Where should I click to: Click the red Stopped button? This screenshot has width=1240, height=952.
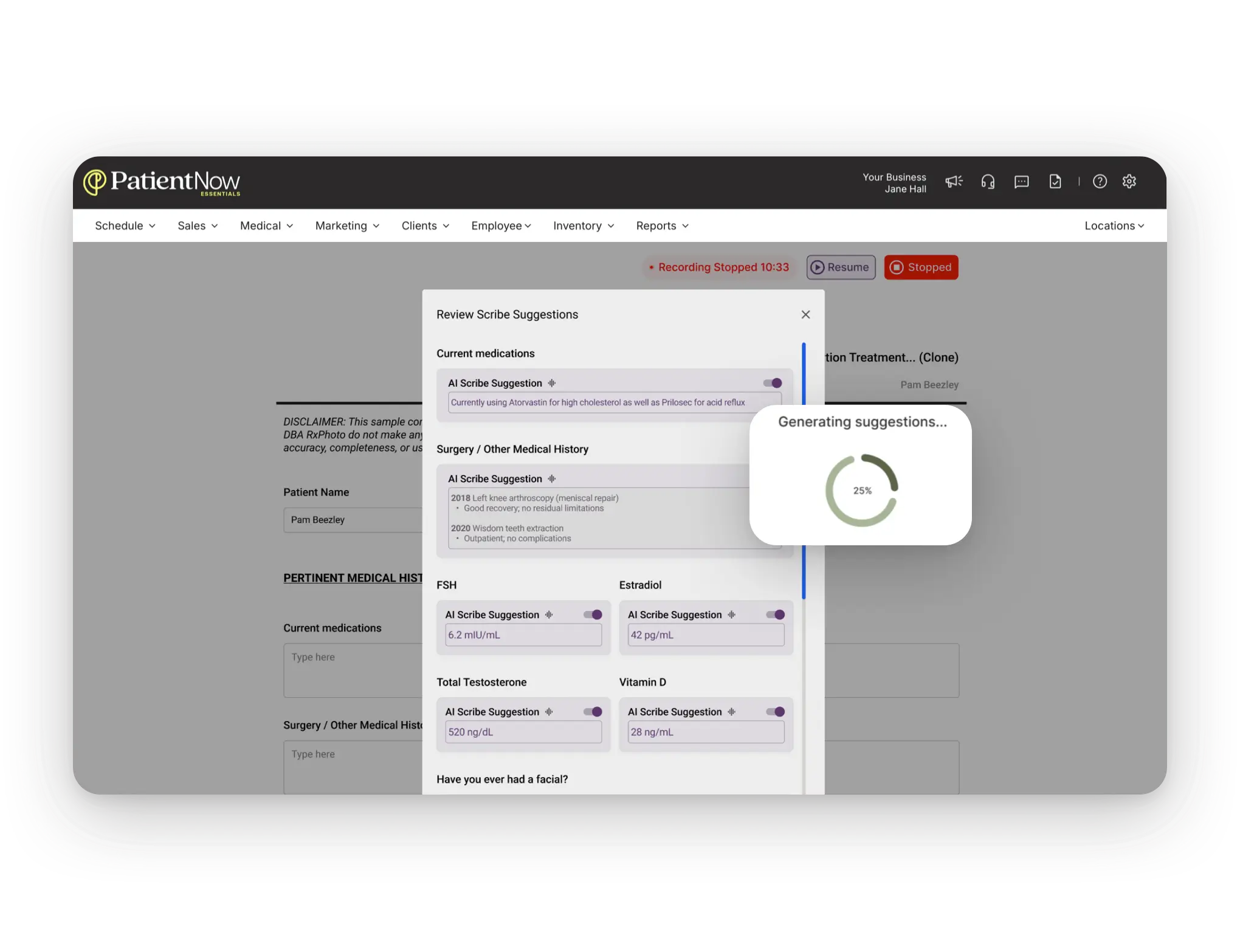tap(921, 267)
